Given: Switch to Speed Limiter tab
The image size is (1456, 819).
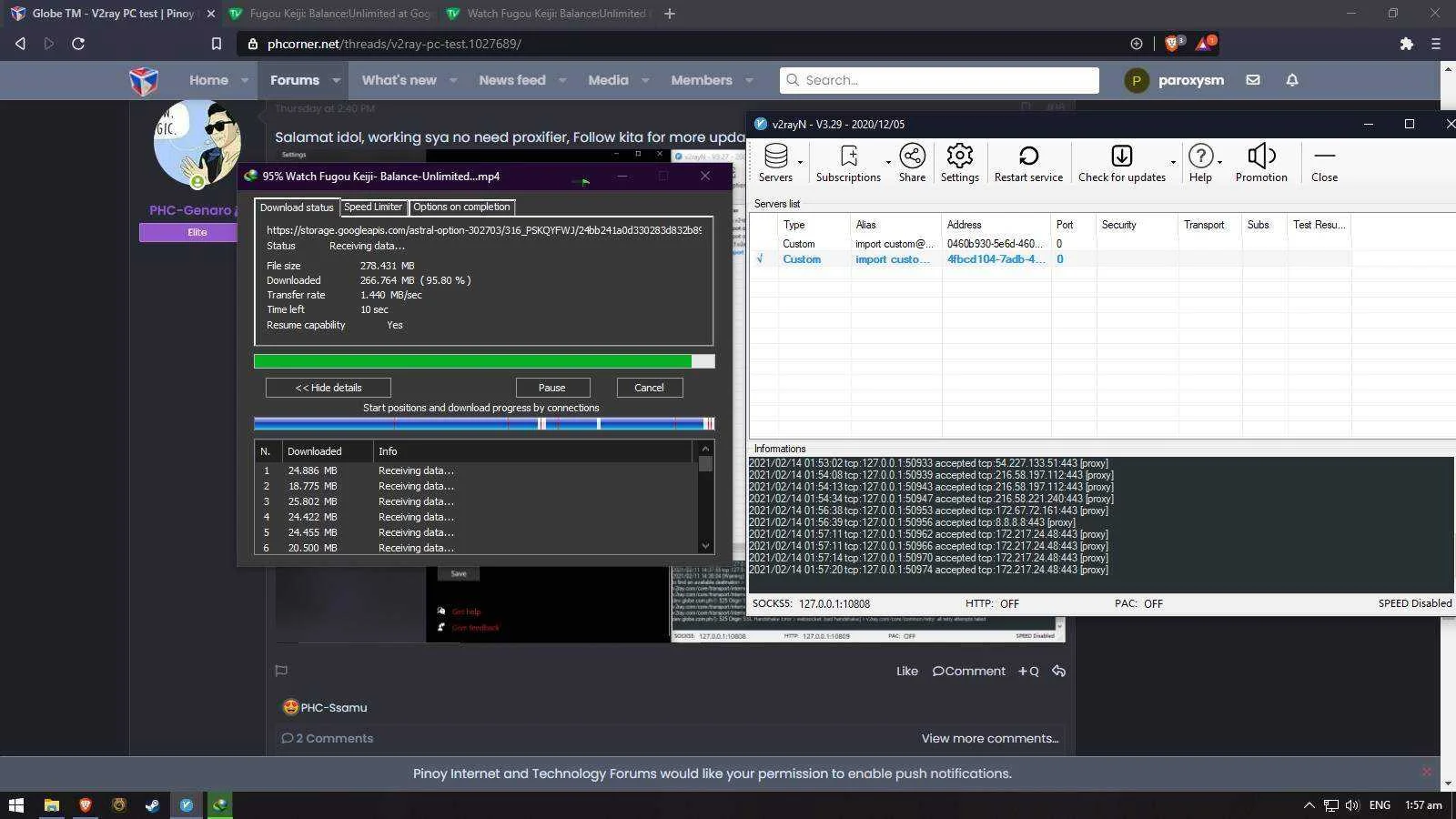Looking at the screenshot, I should point(373,207).
